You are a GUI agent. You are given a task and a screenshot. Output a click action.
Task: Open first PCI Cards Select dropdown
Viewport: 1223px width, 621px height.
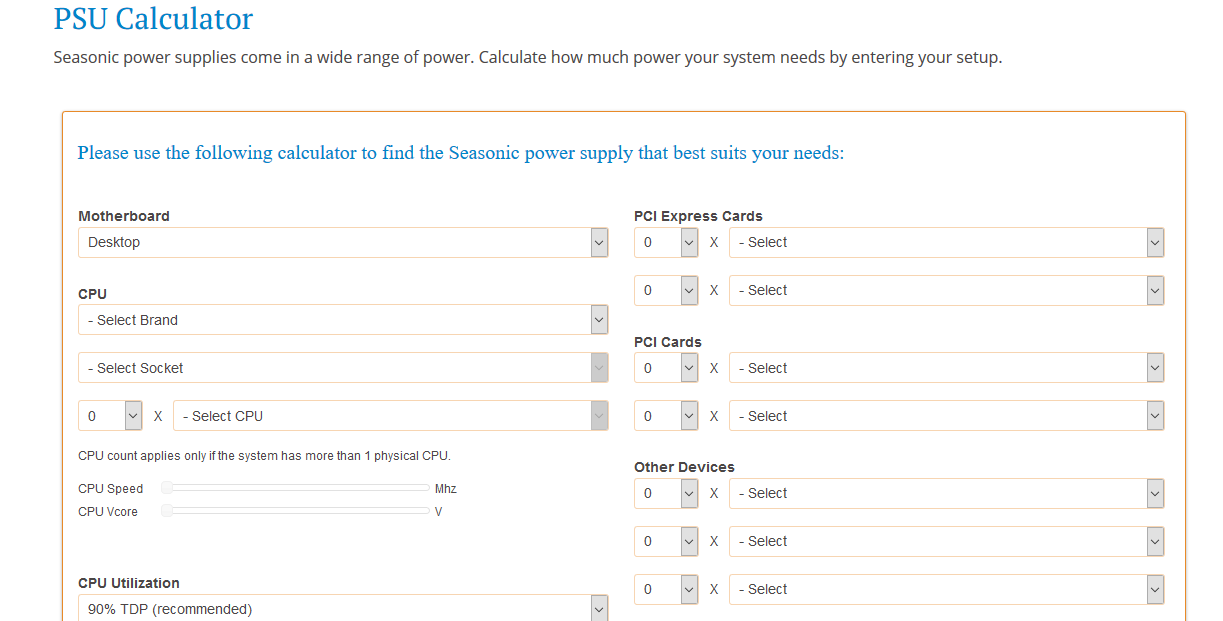(x=947, y=368)
